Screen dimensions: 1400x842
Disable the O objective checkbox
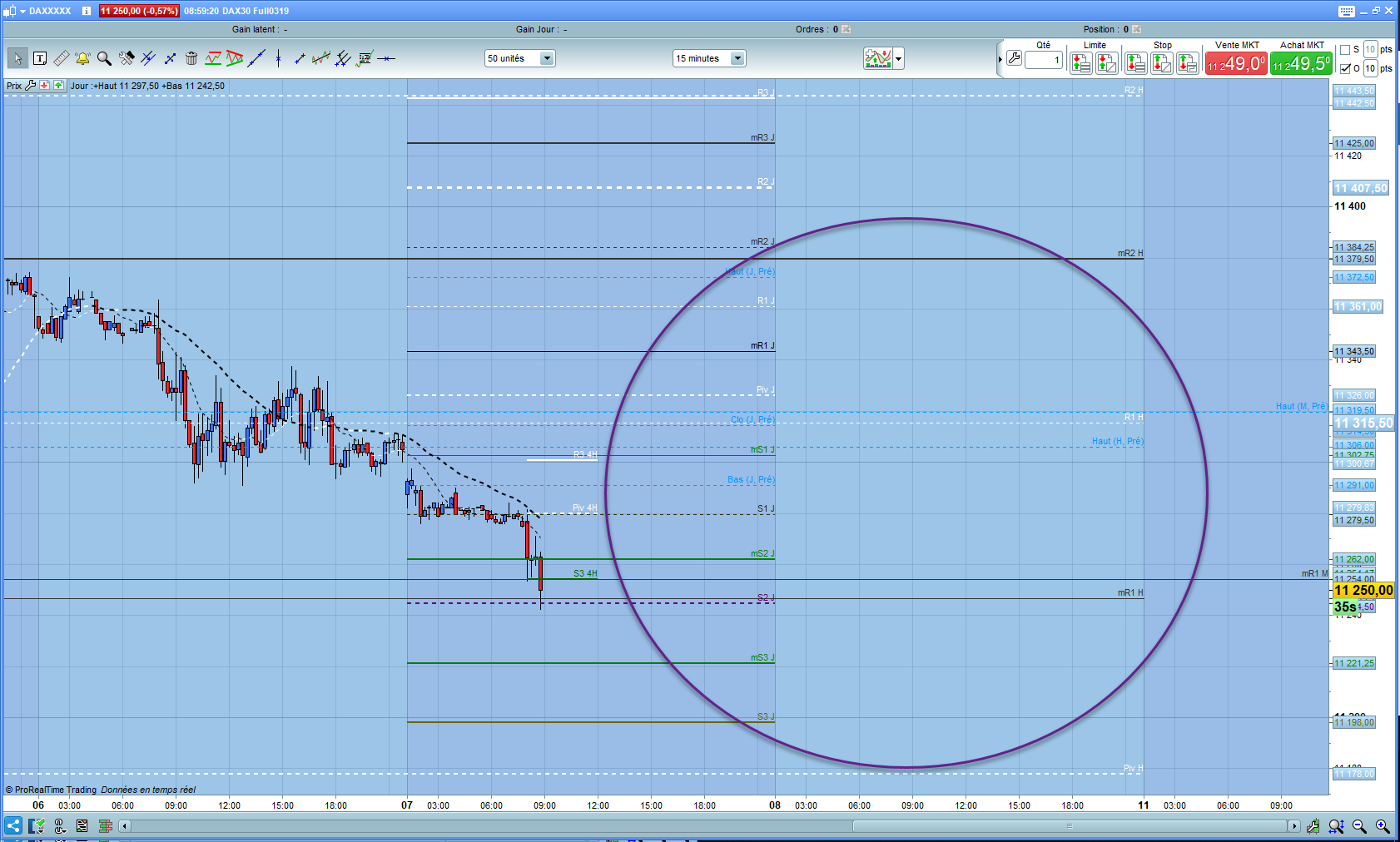coord(1345,69)
